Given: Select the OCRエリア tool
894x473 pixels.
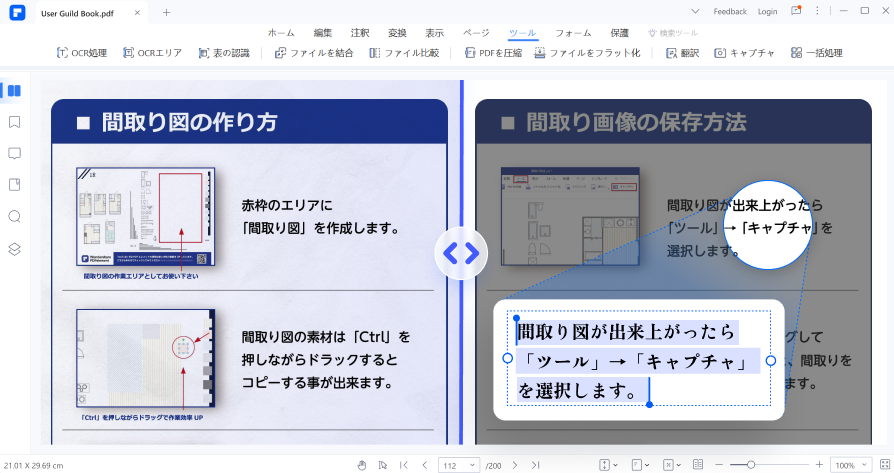Looking at the screenshot, I should point(152,53).
